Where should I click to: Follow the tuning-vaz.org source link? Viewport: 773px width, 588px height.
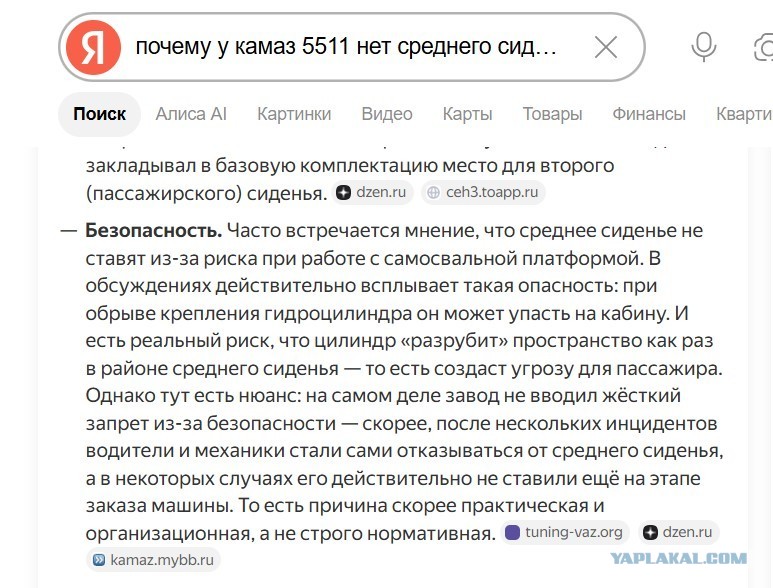565,532
